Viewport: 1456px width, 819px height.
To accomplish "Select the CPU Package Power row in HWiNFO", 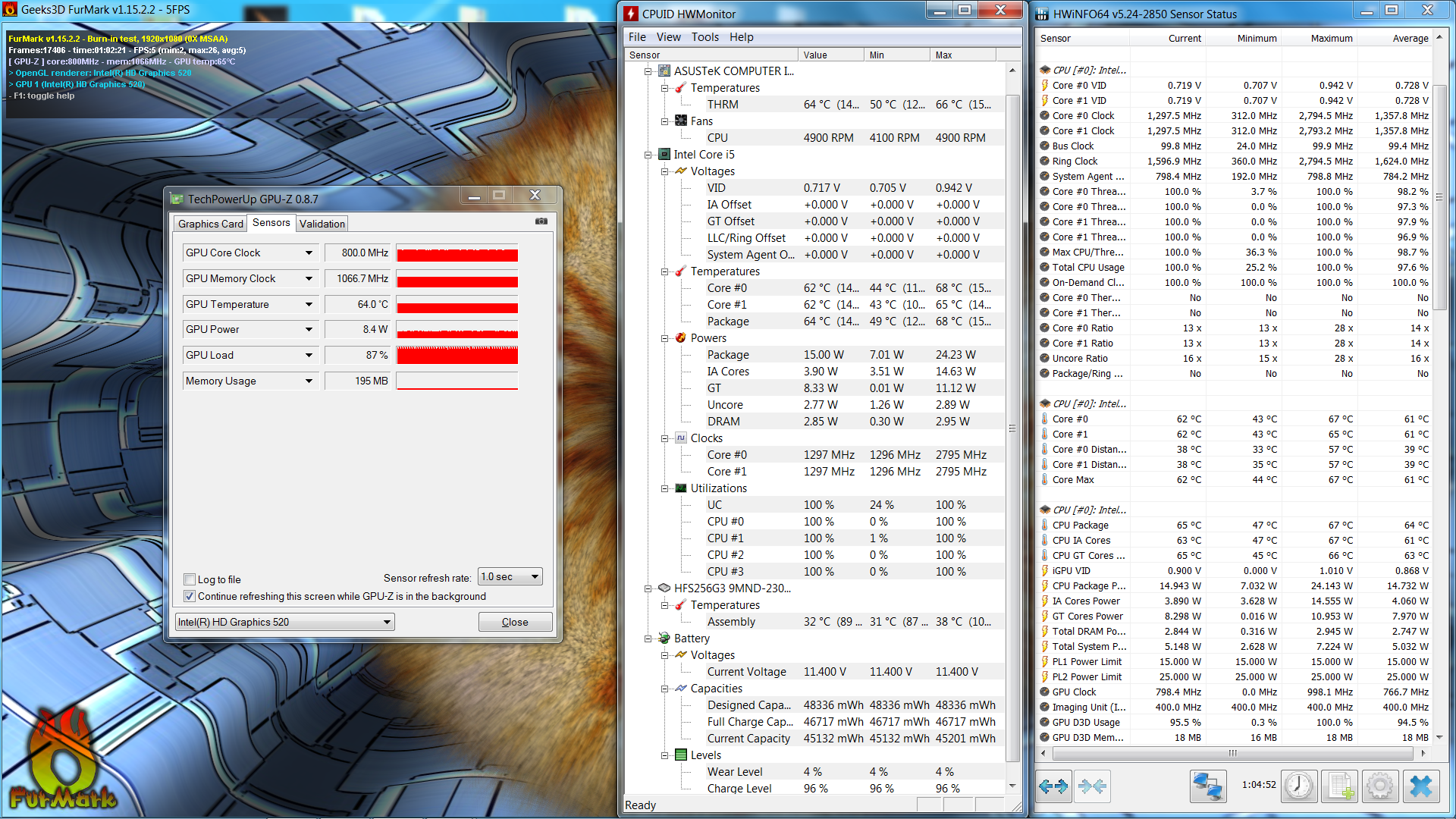I will pyautogui.click(x=1234, y=585).
